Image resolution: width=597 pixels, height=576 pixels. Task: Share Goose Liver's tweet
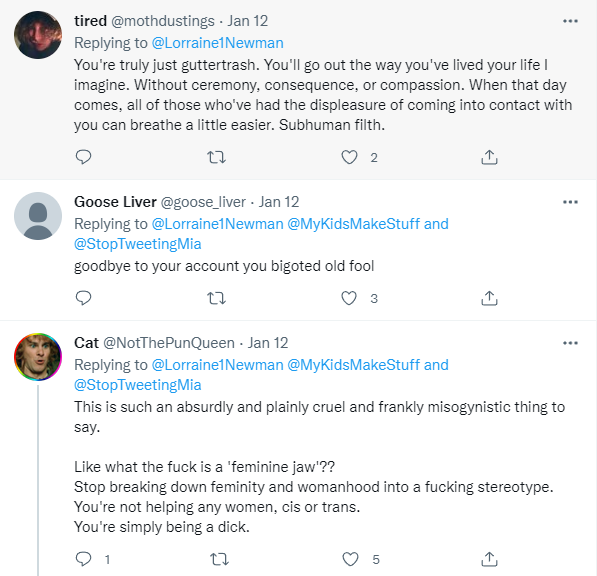(x=489, y=298)
